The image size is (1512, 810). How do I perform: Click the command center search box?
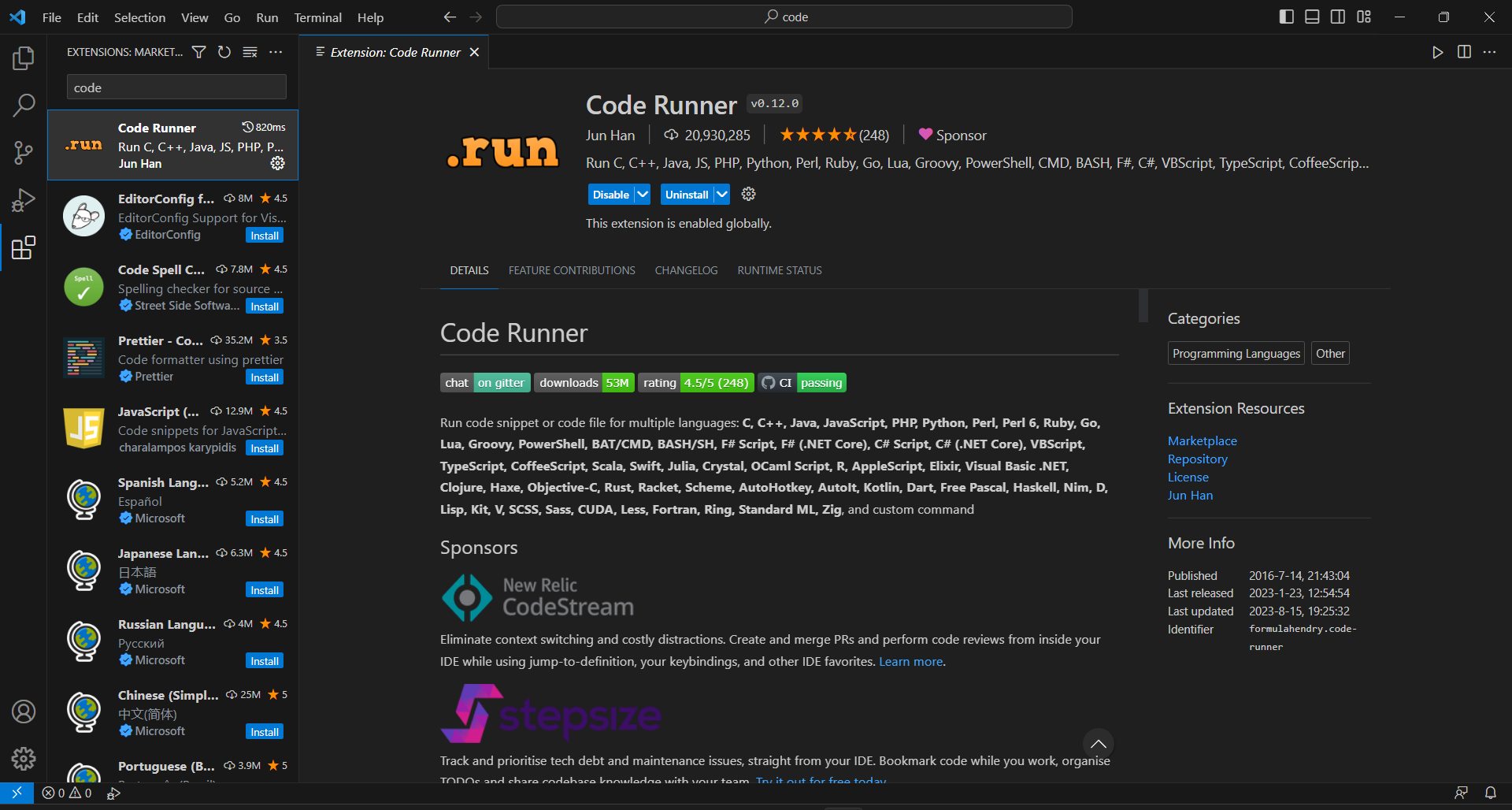tap(784, 17)
